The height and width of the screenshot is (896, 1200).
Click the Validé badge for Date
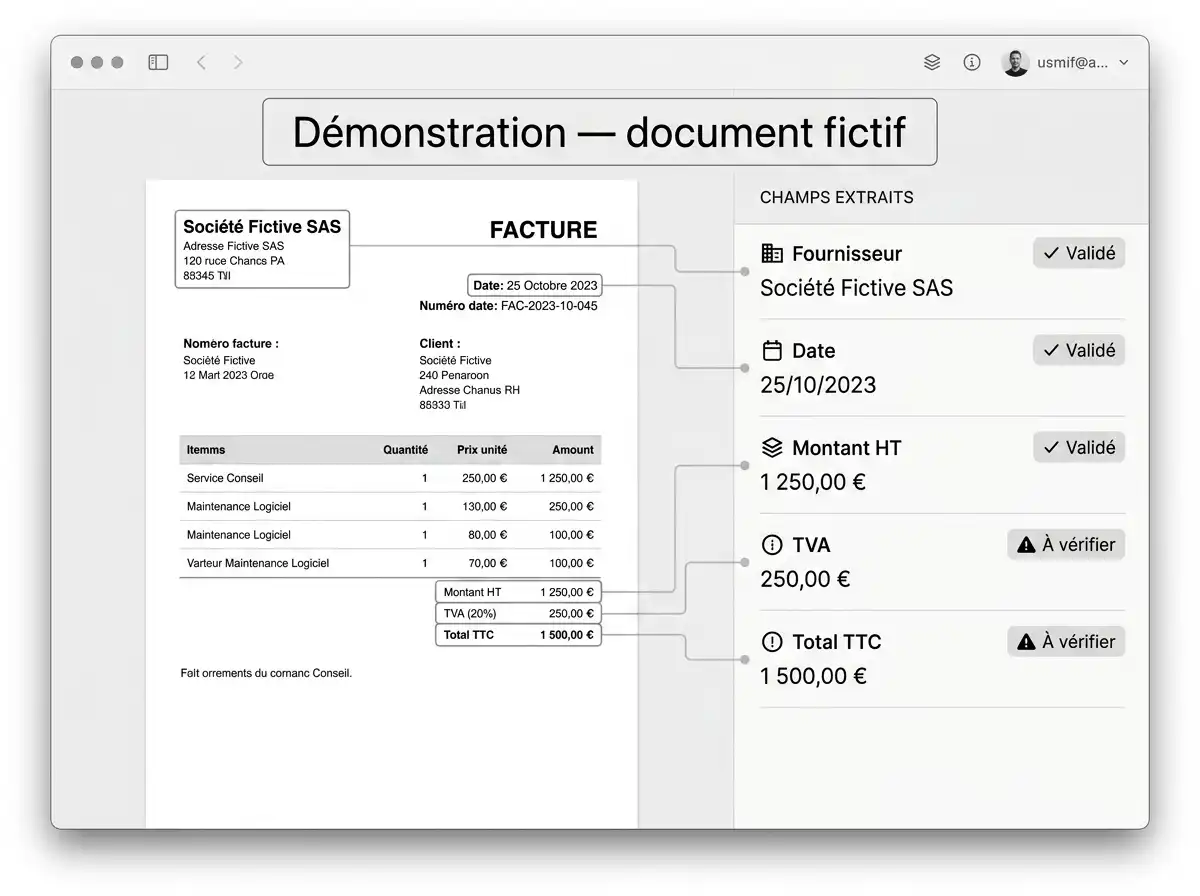click(1079, 350)
